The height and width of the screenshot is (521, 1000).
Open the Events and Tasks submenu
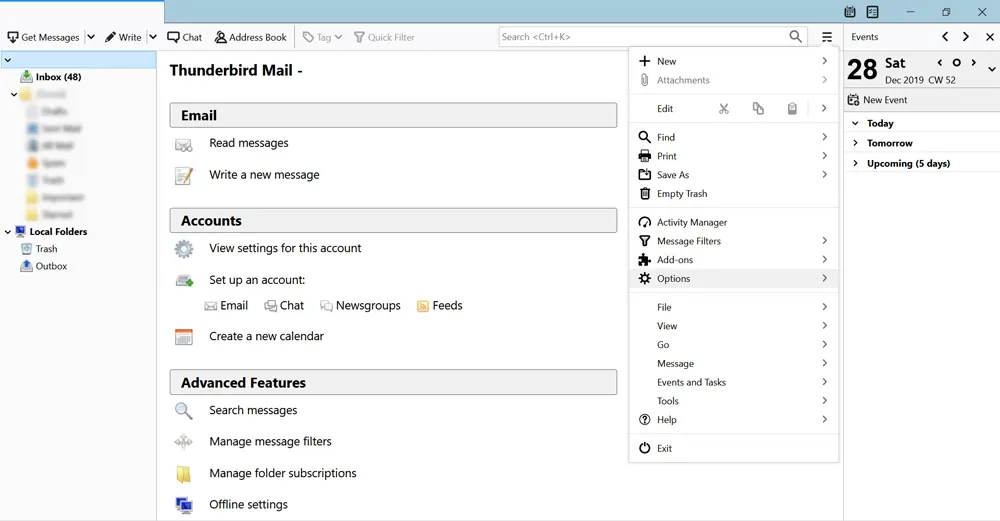tap(733, 382)
